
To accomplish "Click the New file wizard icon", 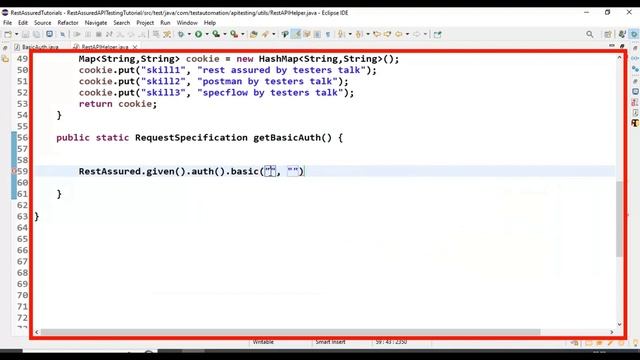I will pos(8,34).
